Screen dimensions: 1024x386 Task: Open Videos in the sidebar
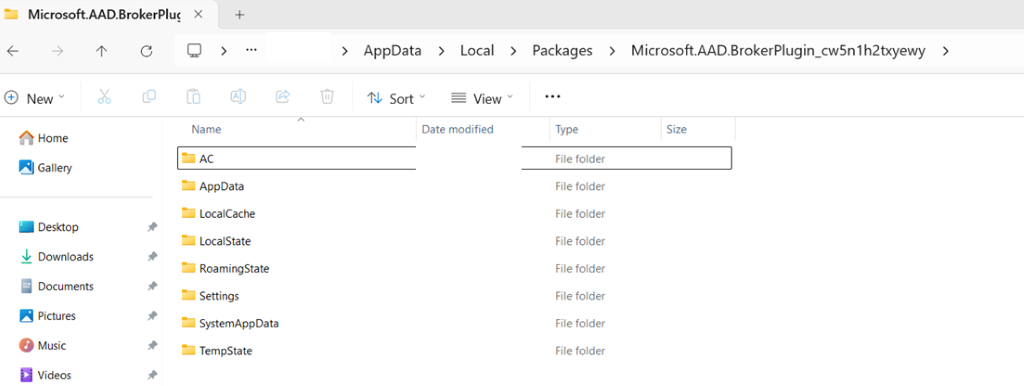[45, 375]
